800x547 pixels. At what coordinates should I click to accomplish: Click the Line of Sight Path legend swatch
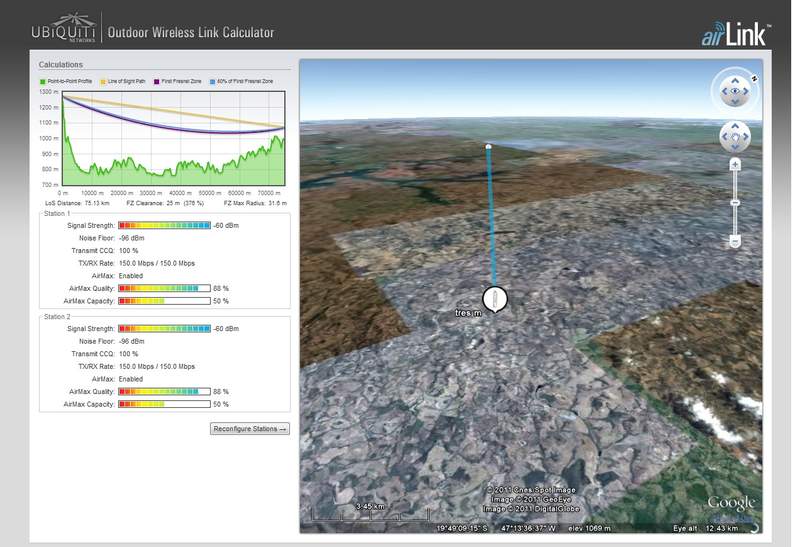click(103, 82)
